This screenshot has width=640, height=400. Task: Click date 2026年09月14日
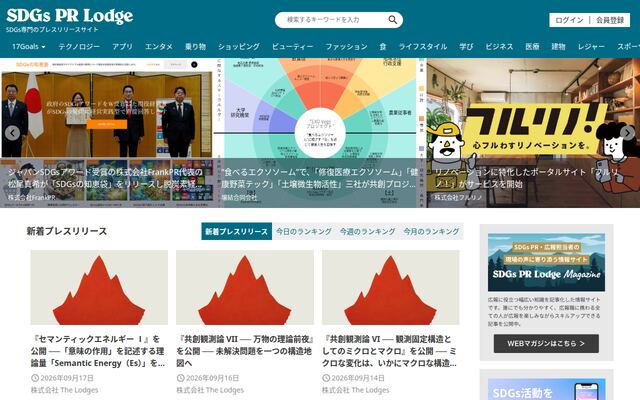pyautogui.click(x=358, y=378)
